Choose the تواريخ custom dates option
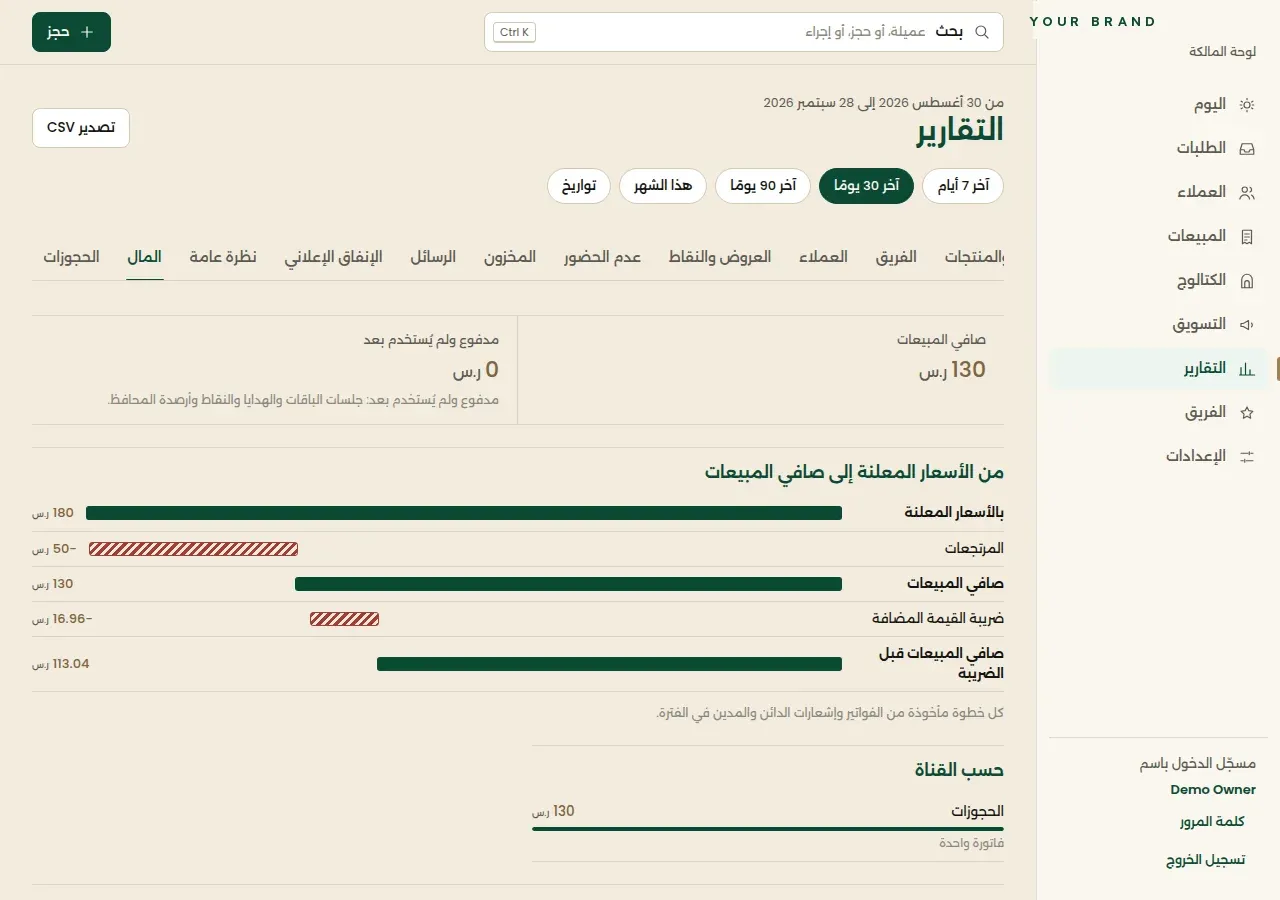The height and width of the screenshot is (900, 1280). (579, 186)
